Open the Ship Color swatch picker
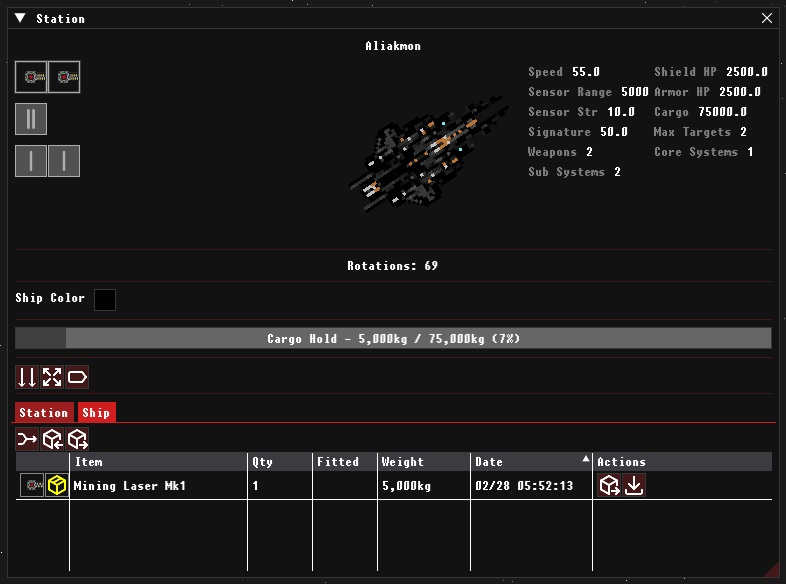The height and width of the screenshot is (584, 786). tap(105, 300)
